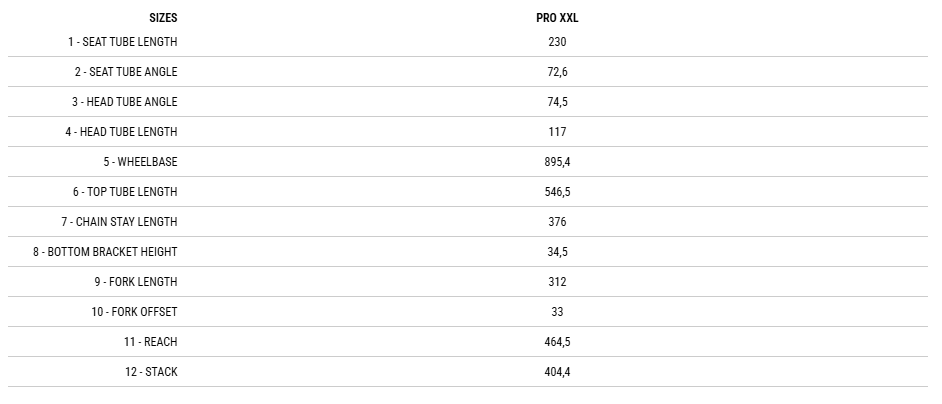Select the Top Tube Length label
The height and width of the screenshot is (404, 942).
point(124,192)
